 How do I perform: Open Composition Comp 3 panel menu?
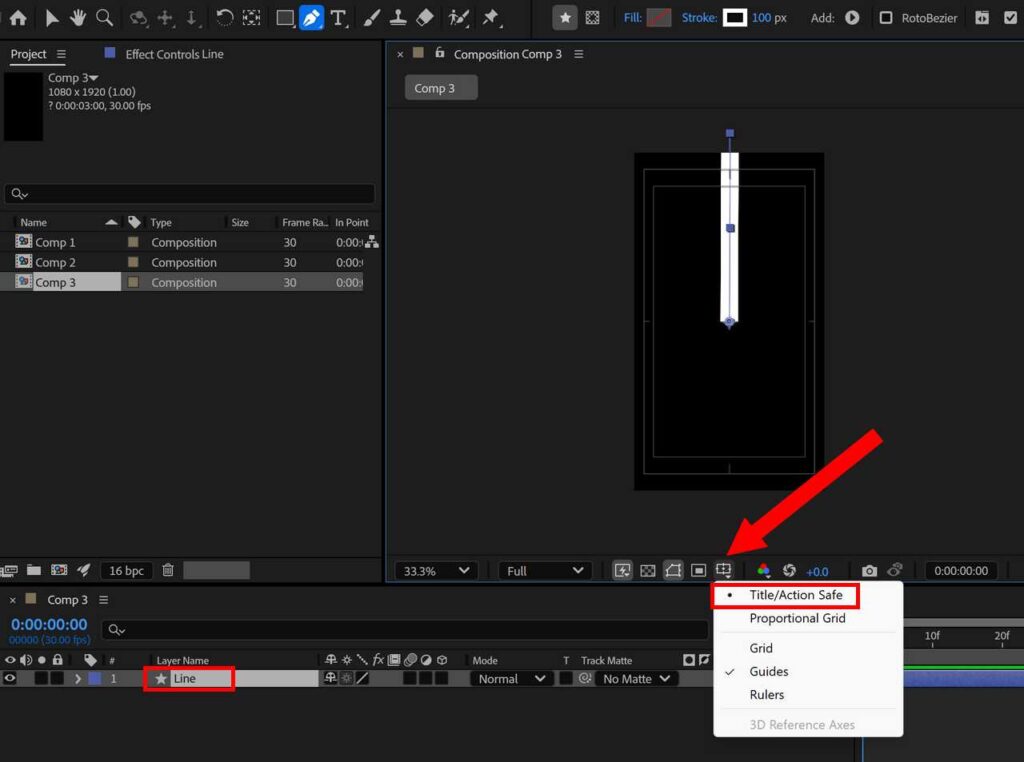pyautogui.click(x=579, y=54)
